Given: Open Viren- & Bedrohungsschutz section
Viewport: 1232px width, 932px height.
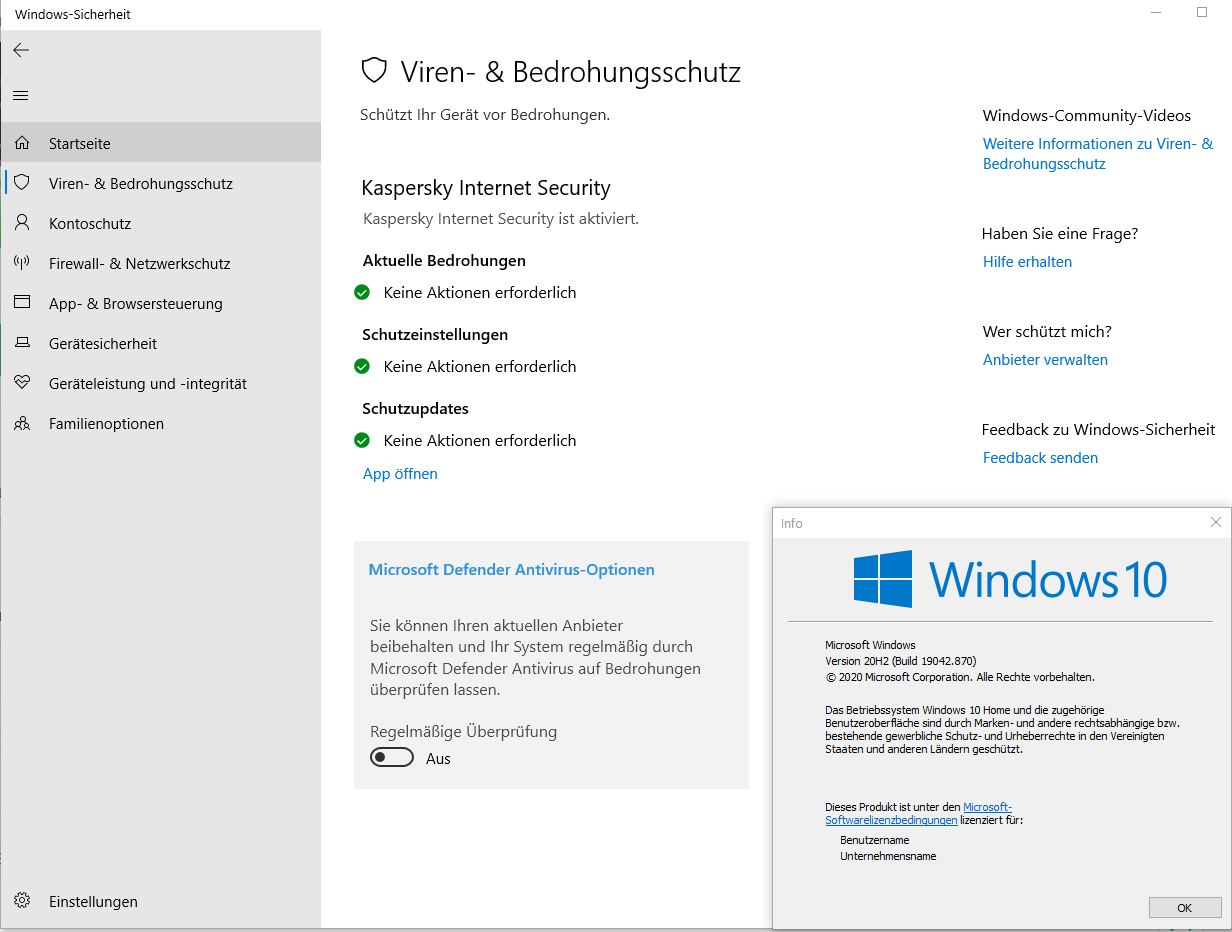Looking at the screenshot, I should [161, 183].
